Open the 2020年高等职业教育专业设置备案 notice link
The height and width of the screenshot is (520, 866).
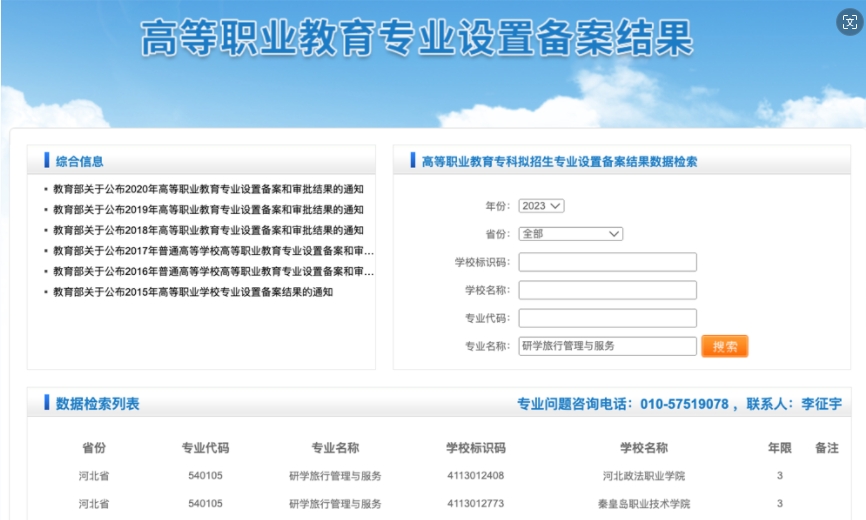[x=208, y=189]
